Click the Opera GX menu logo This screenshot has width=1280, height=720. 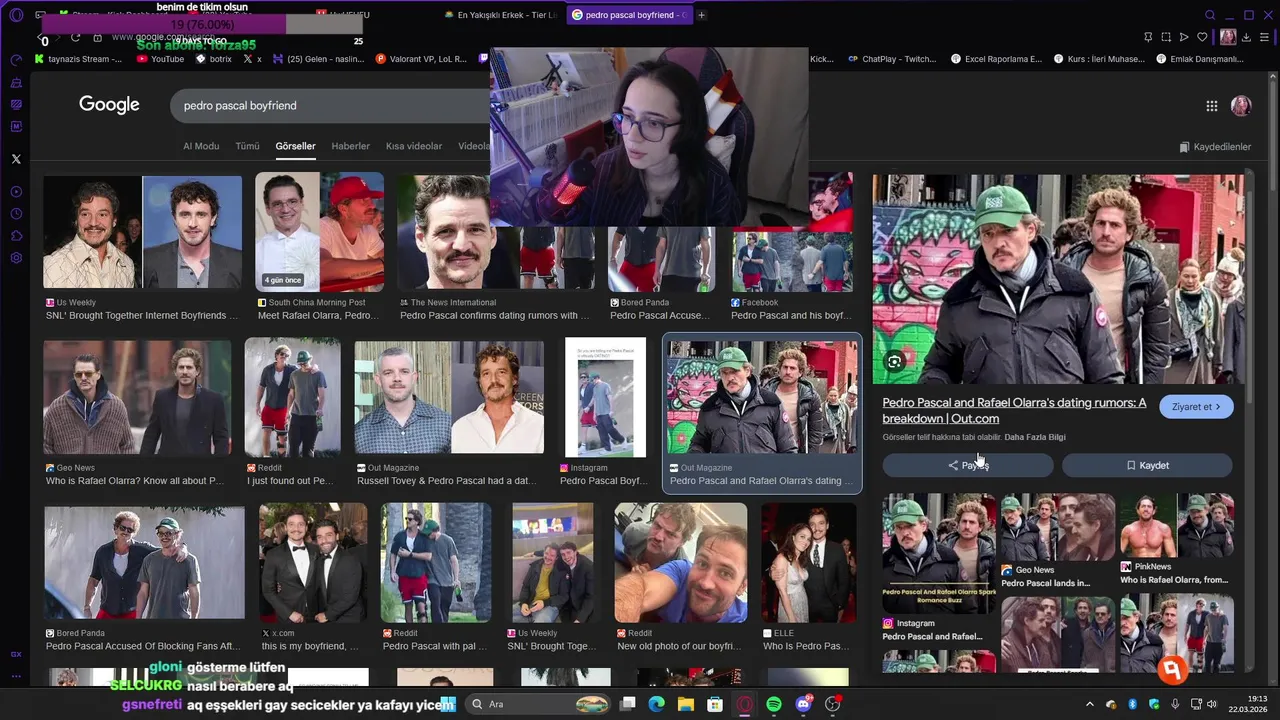click(16, 15)
